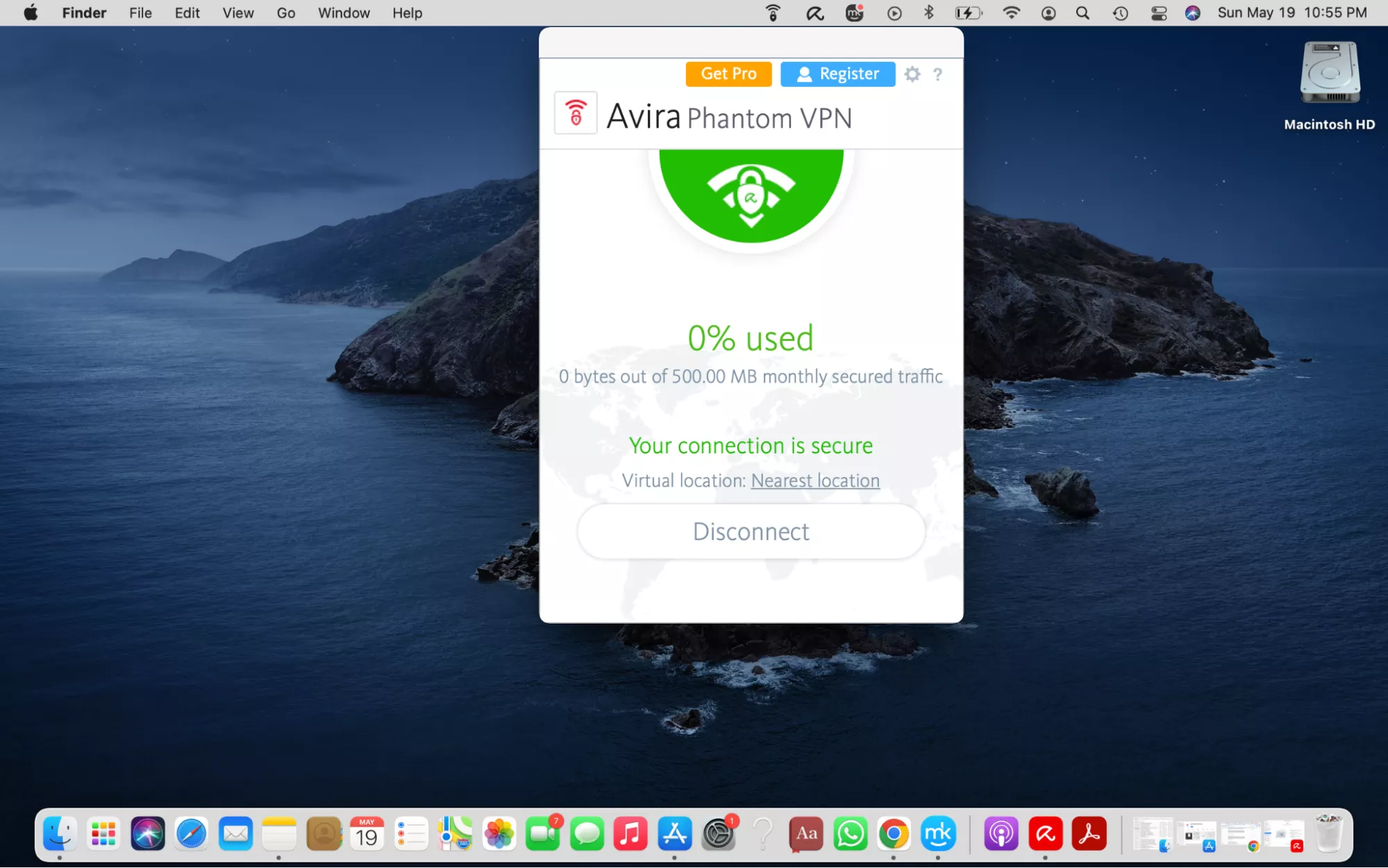Open Messages from the Dock
This screenshot has width=1388, height=868.
pyautogui.click(x=587, y=834)
